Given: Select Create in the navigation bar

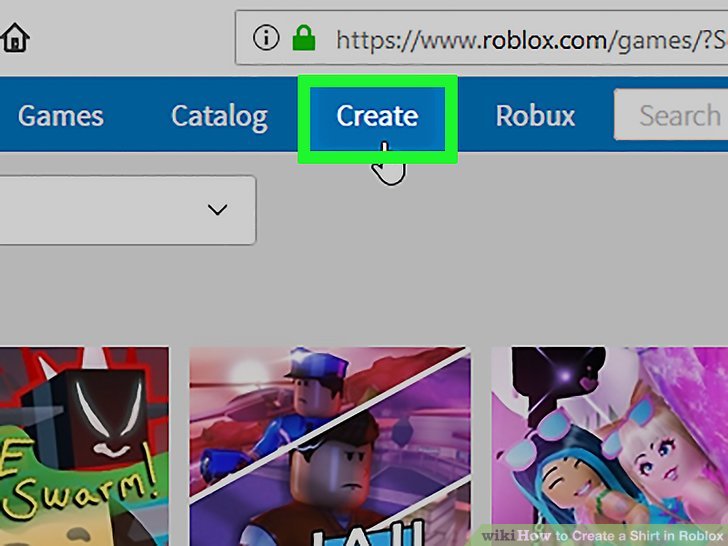Looking at the screenshot, I should (377, 115).
